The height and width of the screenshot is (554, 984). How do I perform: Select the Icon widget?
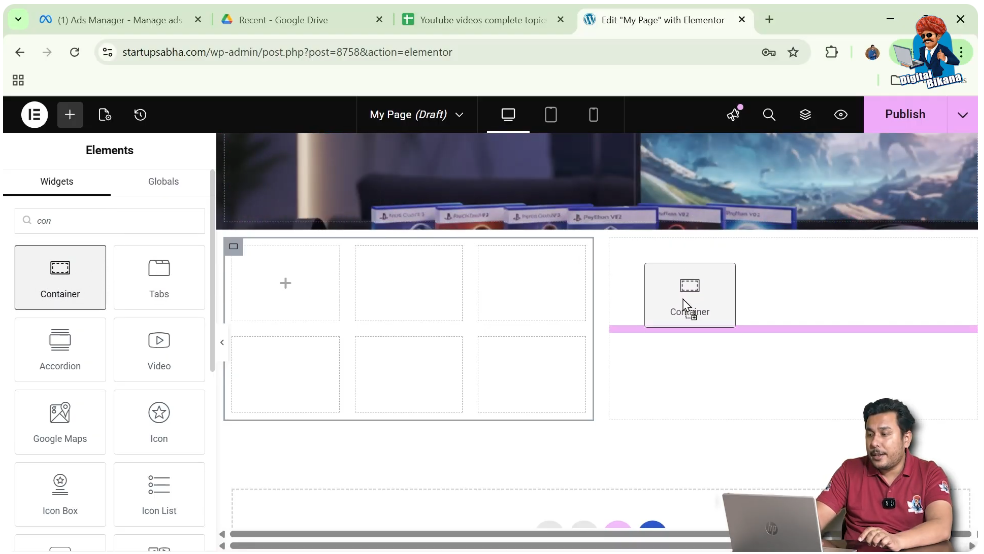point(159,422)
